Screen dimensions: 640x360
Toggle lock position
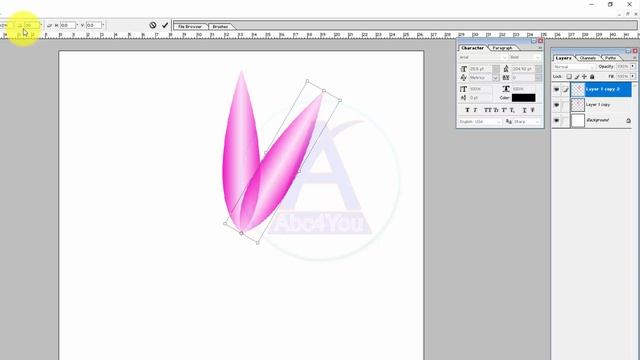584,77
